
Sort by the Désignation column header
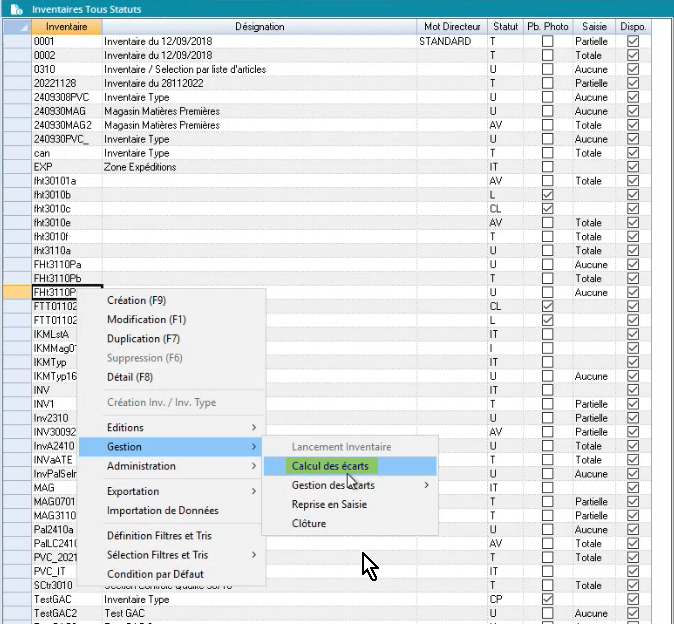[260, 27]
